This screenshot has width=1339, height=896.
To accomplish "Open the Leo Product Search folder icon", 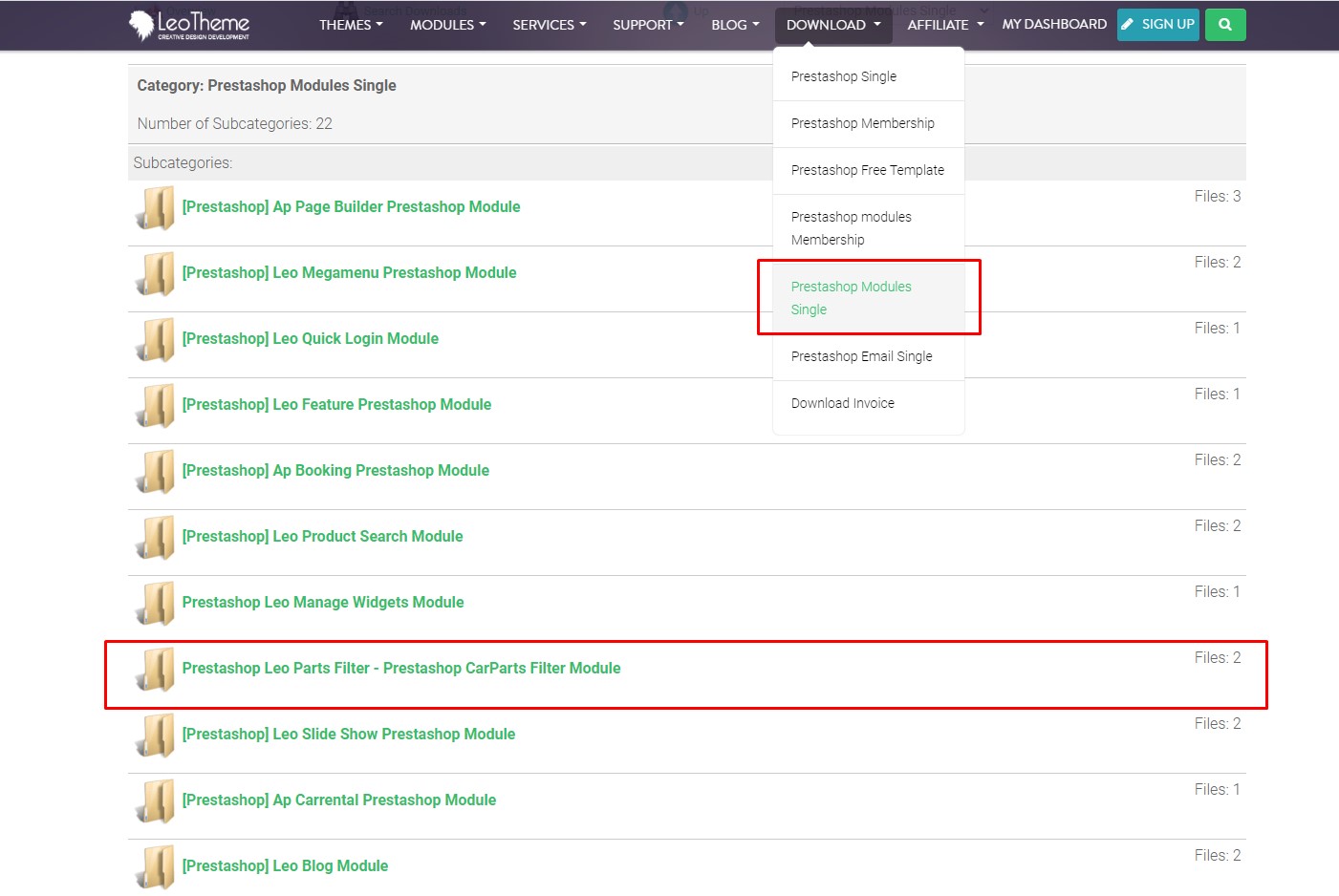I will pyautogui.click(x=155, y=538).
